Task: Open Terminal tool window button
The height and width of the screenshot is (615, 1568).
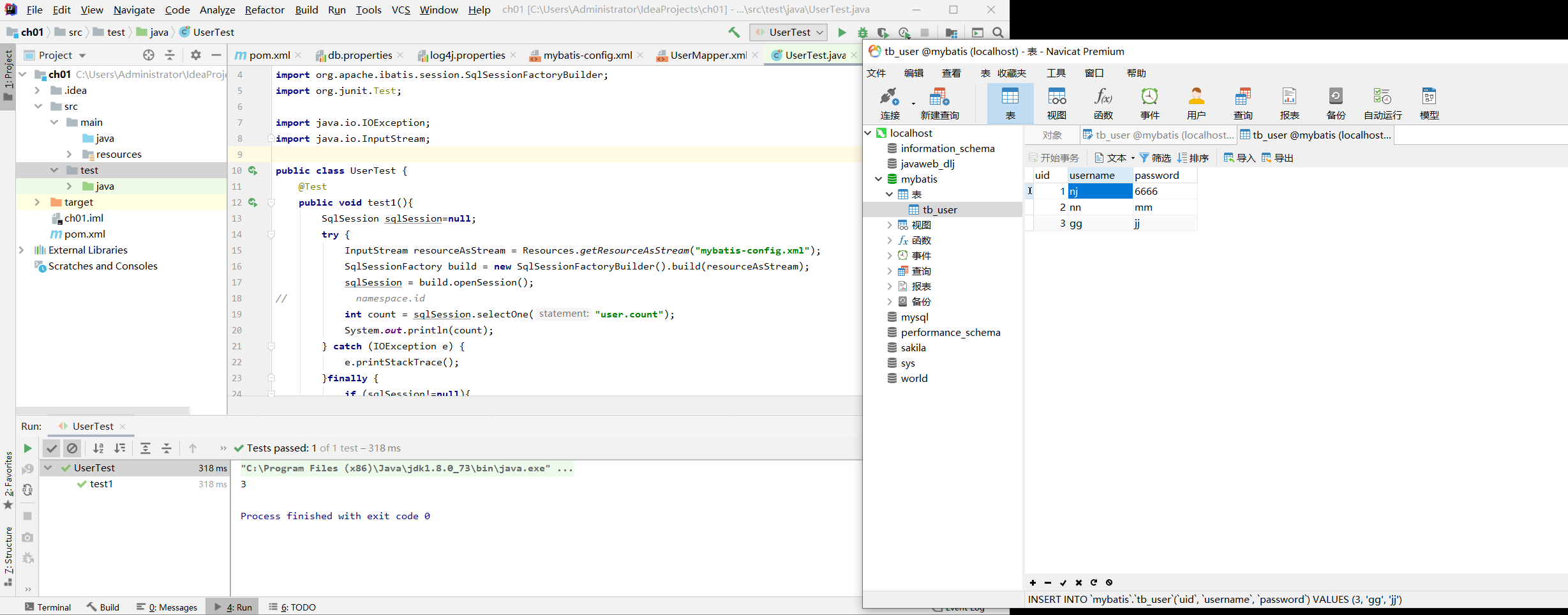Action: coord(48,607)
